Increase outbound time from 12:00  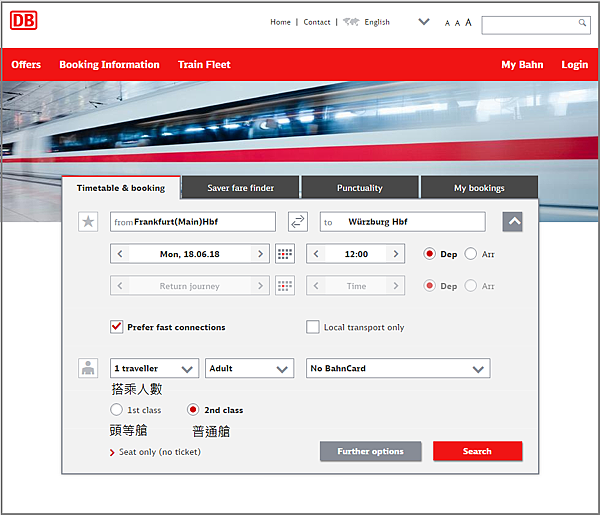(396, 254)
